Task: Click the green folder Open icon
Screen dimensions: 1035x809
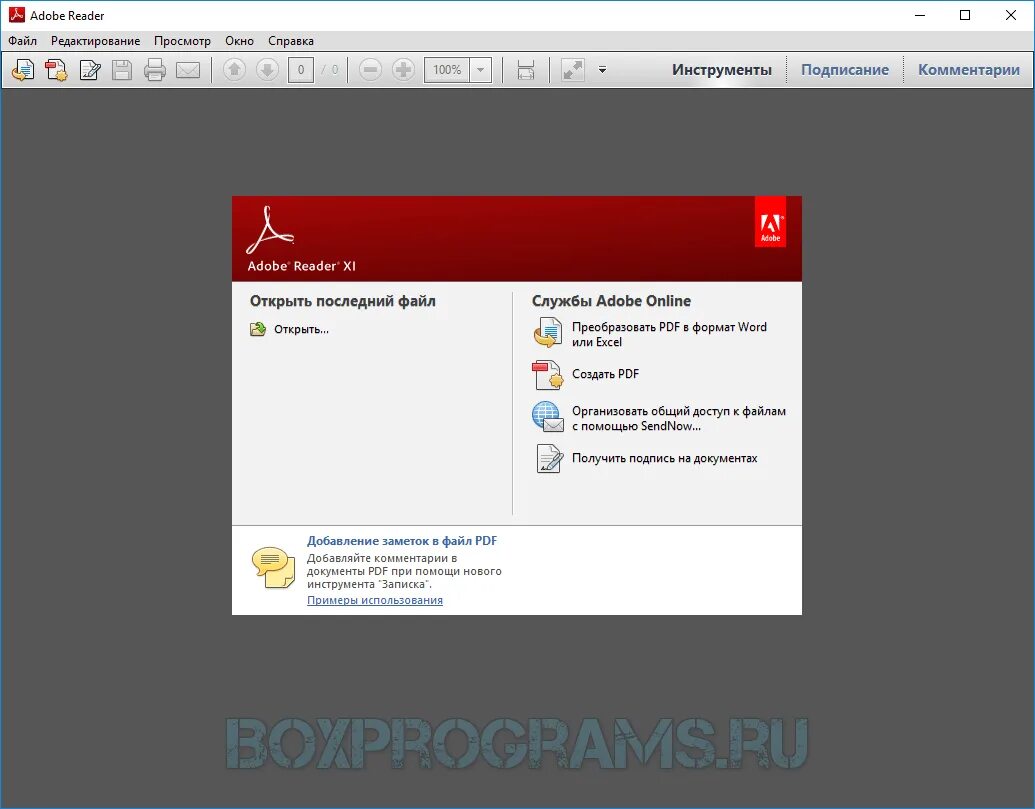Action: (257, 329)
